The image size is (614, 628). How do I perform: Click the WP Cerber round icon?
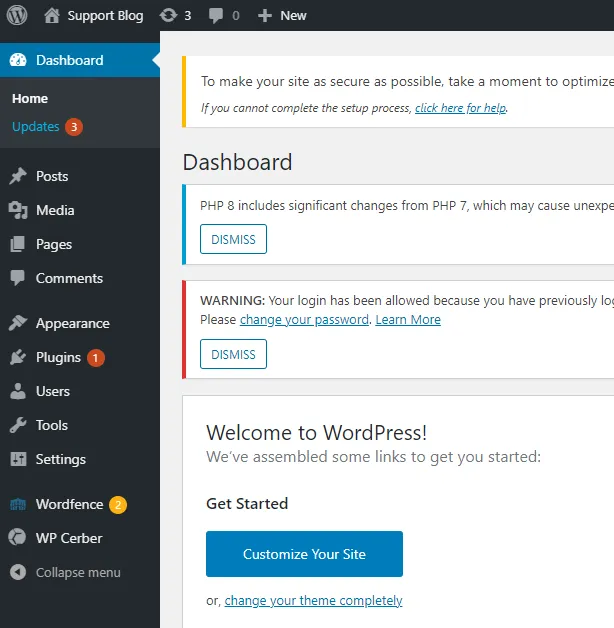[18, 537]
